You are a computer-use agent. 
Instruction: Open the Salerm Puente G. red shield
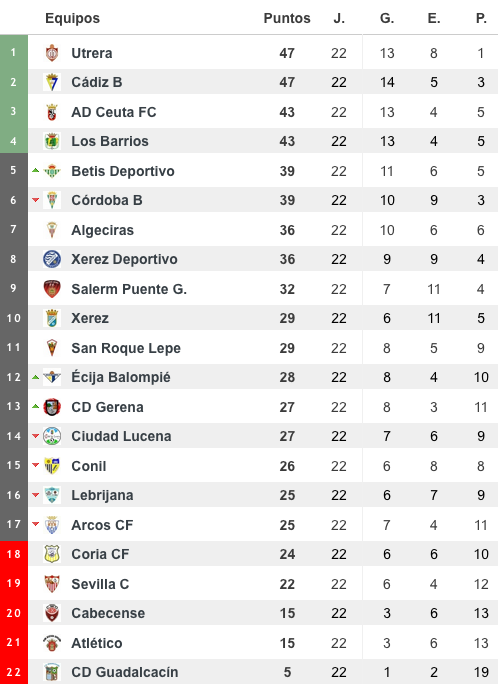click(x=52, y=289)
